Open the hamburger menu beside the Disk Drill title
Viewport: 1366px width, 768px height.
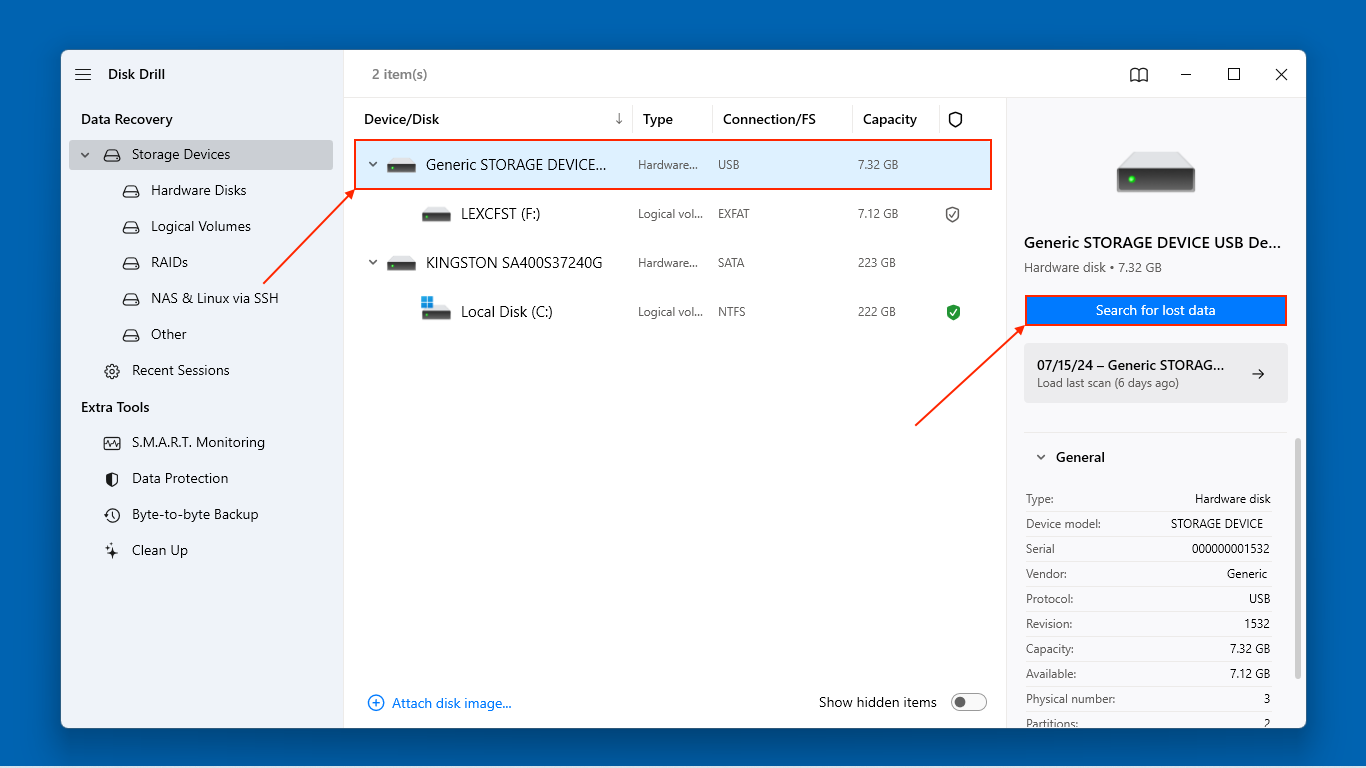point(83,75)
